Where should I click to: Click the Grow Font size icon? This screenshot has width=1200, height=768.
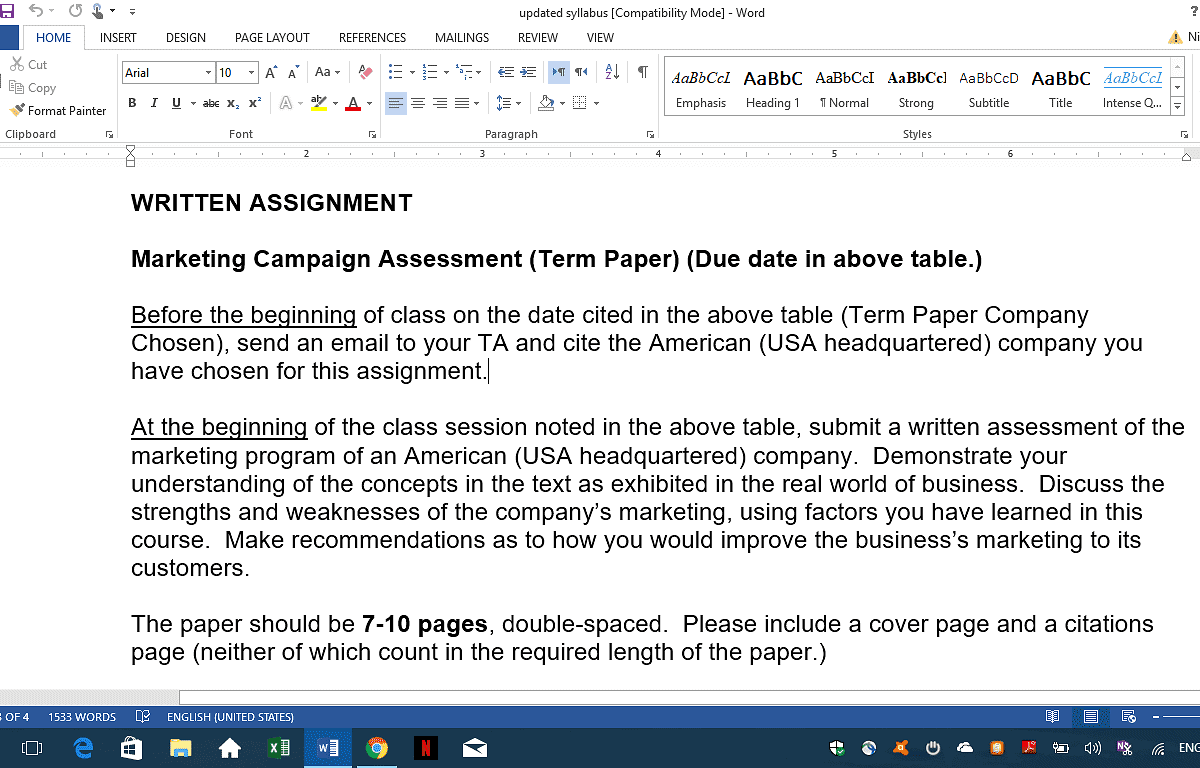click(271, 72)
